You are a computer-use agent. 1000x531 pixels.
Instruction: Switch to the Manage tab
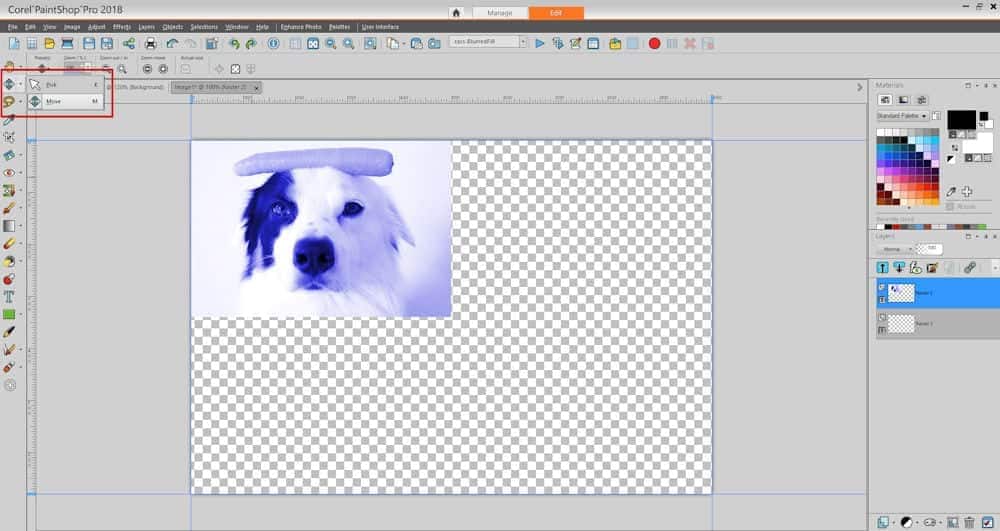(x=499, y=13)
